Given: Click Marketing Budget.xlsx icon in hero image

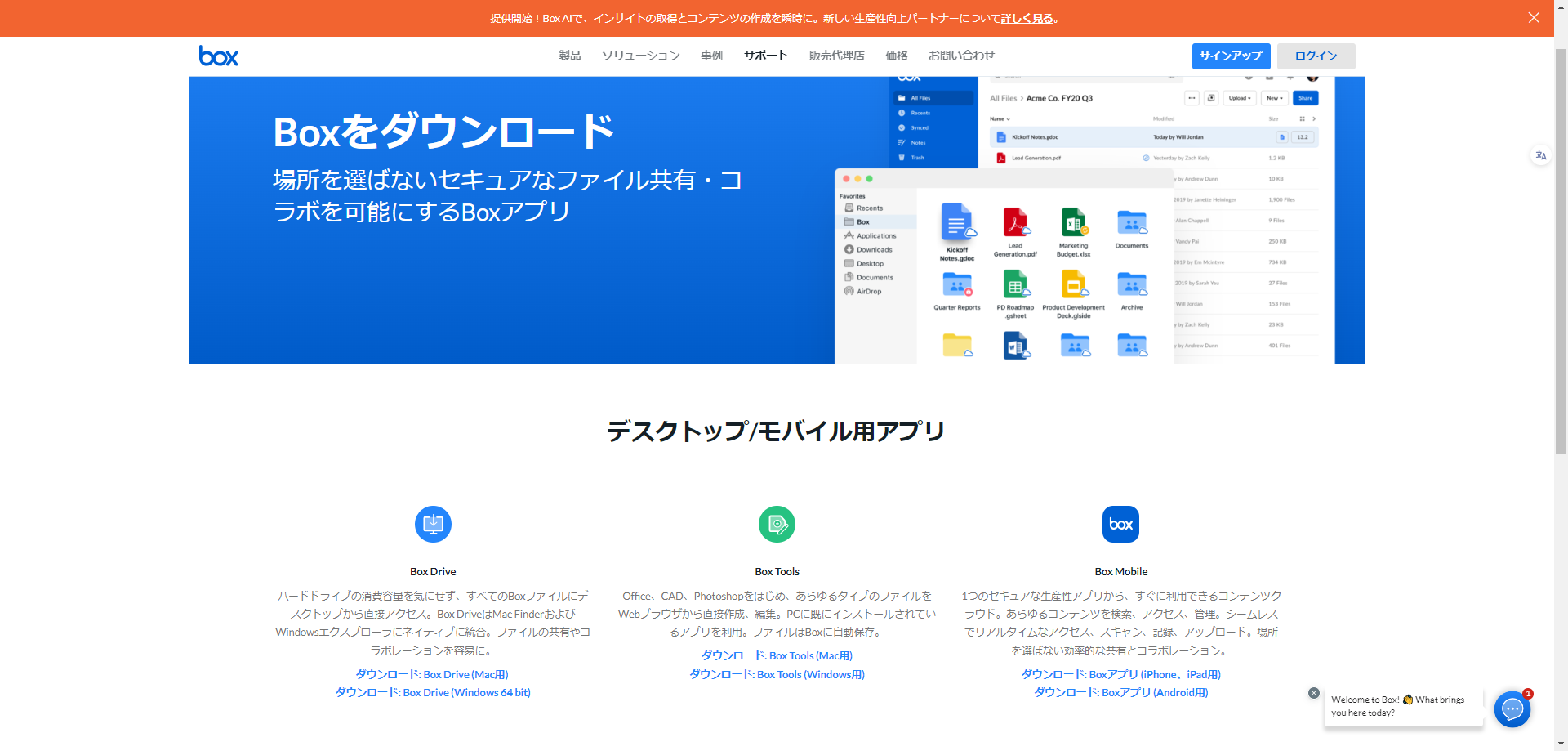Looking at the screenshot, I should click(1074, 222).
